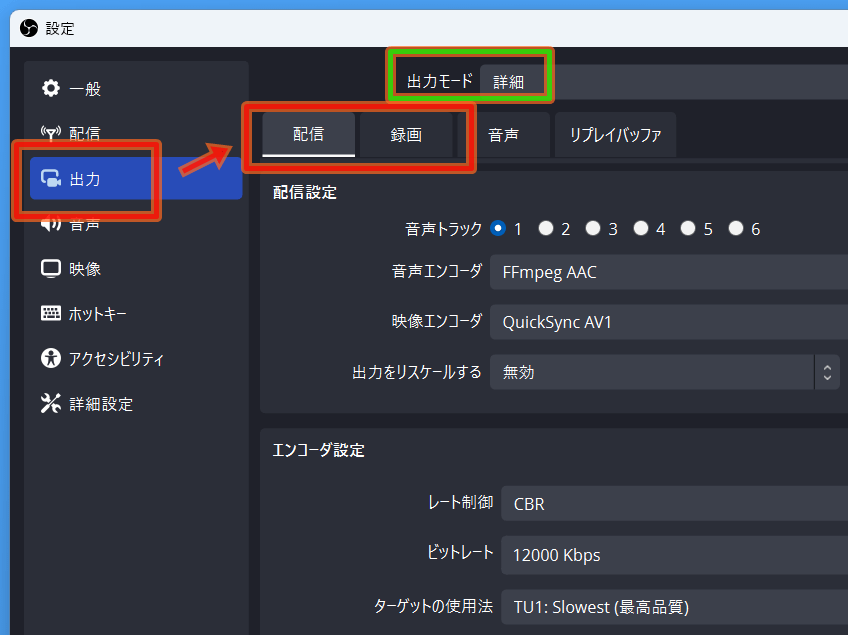Open 詳細設定 in the sidebar
This screenshot has width=848, height=635.
[136, 404]
